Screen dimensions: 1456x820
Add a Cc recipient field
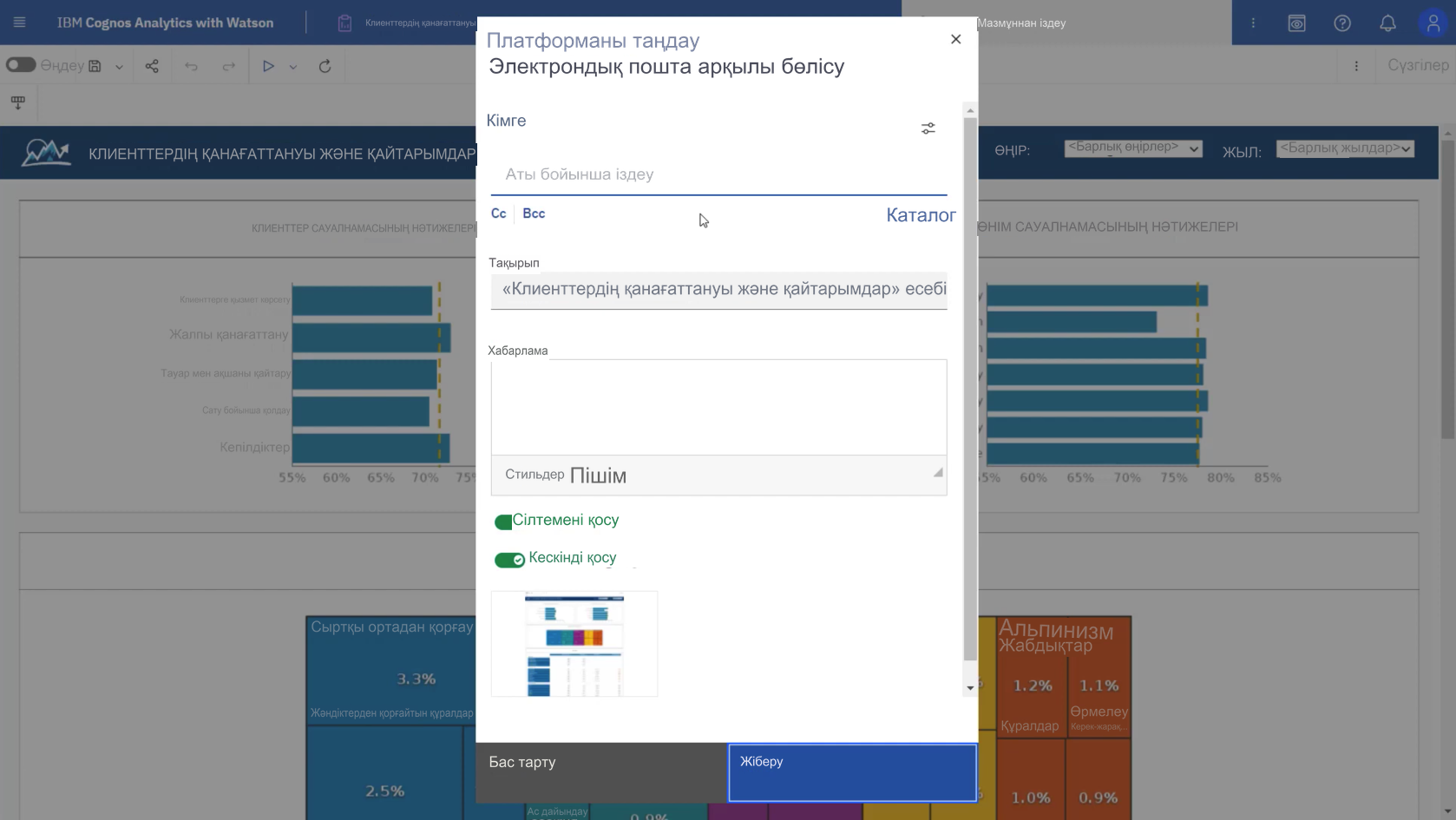pos(498,213)
